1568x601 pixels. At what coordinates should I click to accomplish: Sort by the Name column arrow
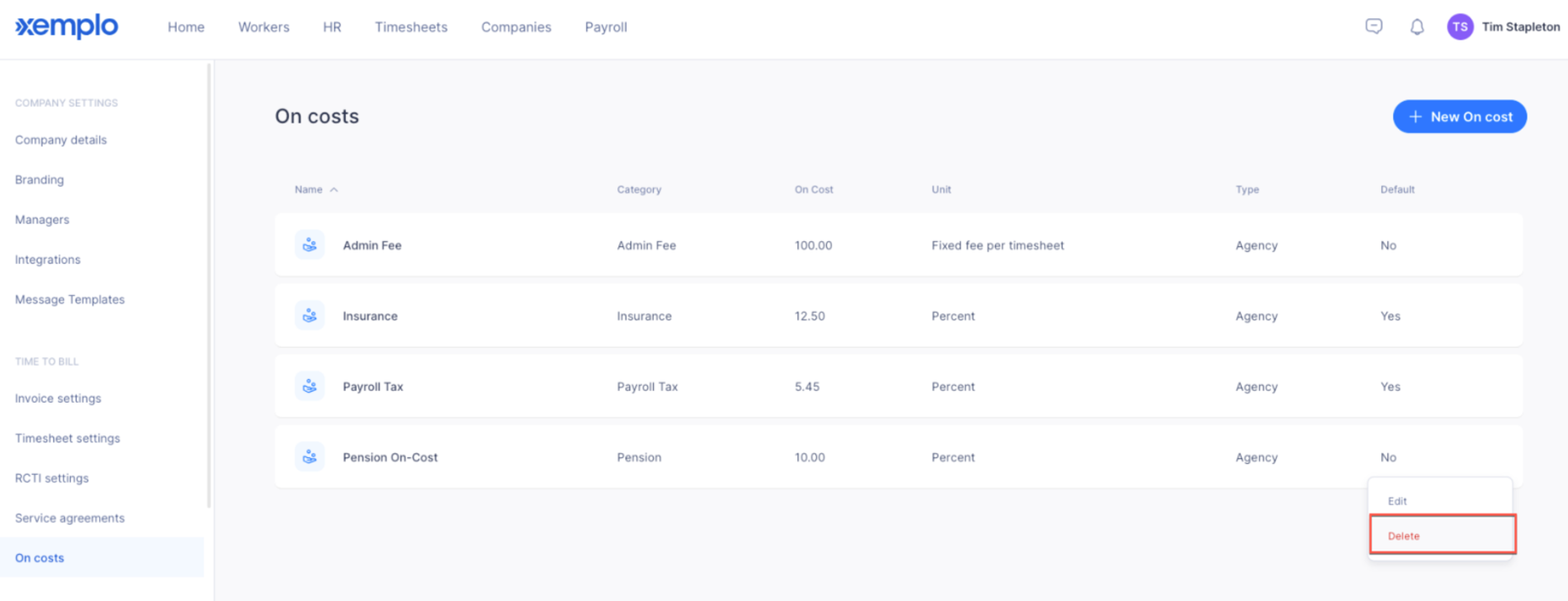point(334,190)
